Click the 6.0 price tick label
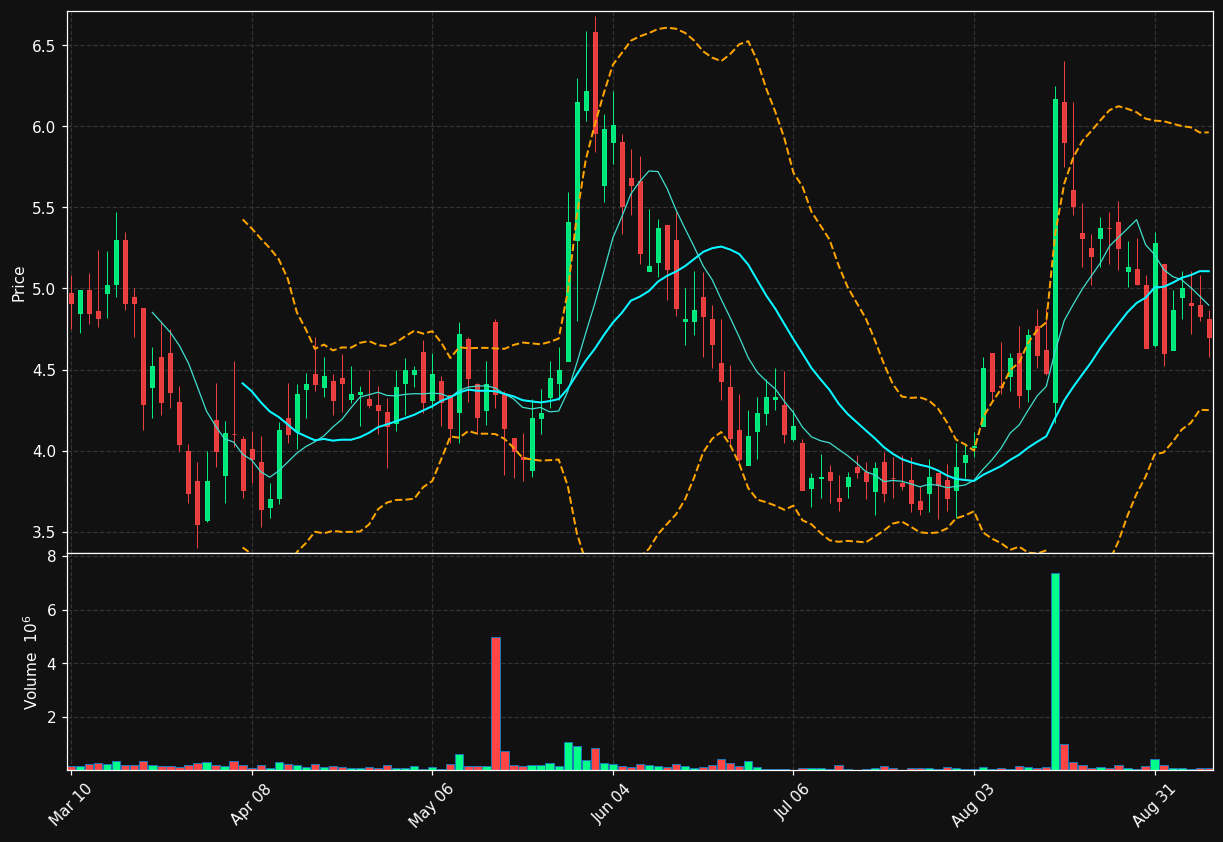The width and height of the screenshot is (1223, 842). (x=44, y=127)
